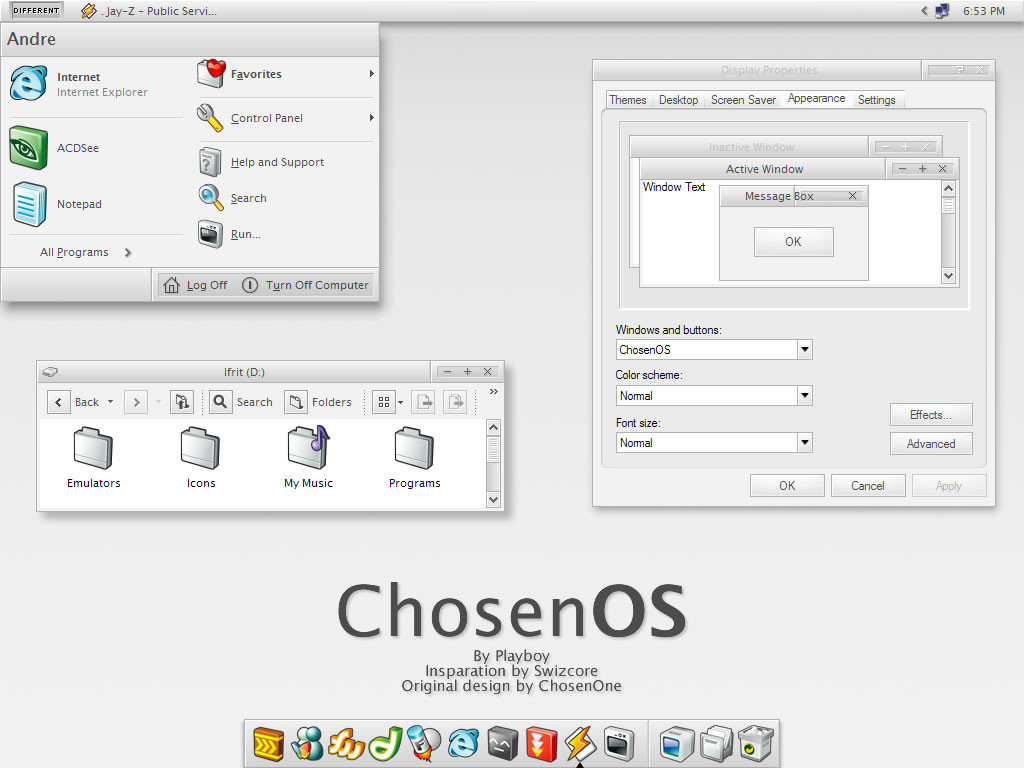Open Control Panel wrench icon
The image size is (1024, 768).
(x=210, y=118)
